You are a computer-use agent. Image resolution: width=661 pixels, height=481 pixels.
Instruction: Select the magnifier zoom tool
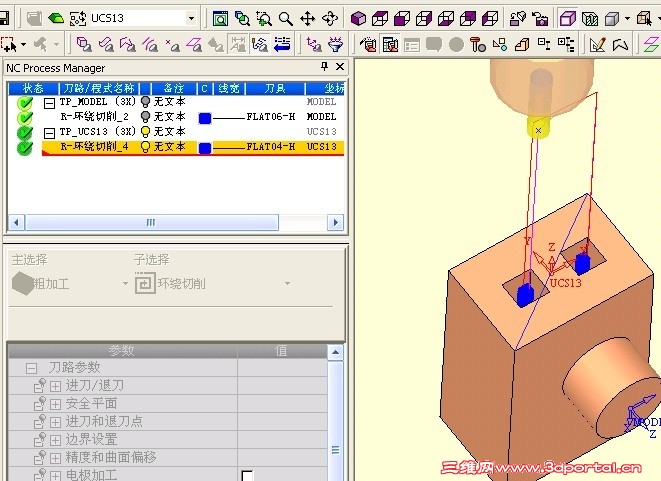(x=286, y=19)
